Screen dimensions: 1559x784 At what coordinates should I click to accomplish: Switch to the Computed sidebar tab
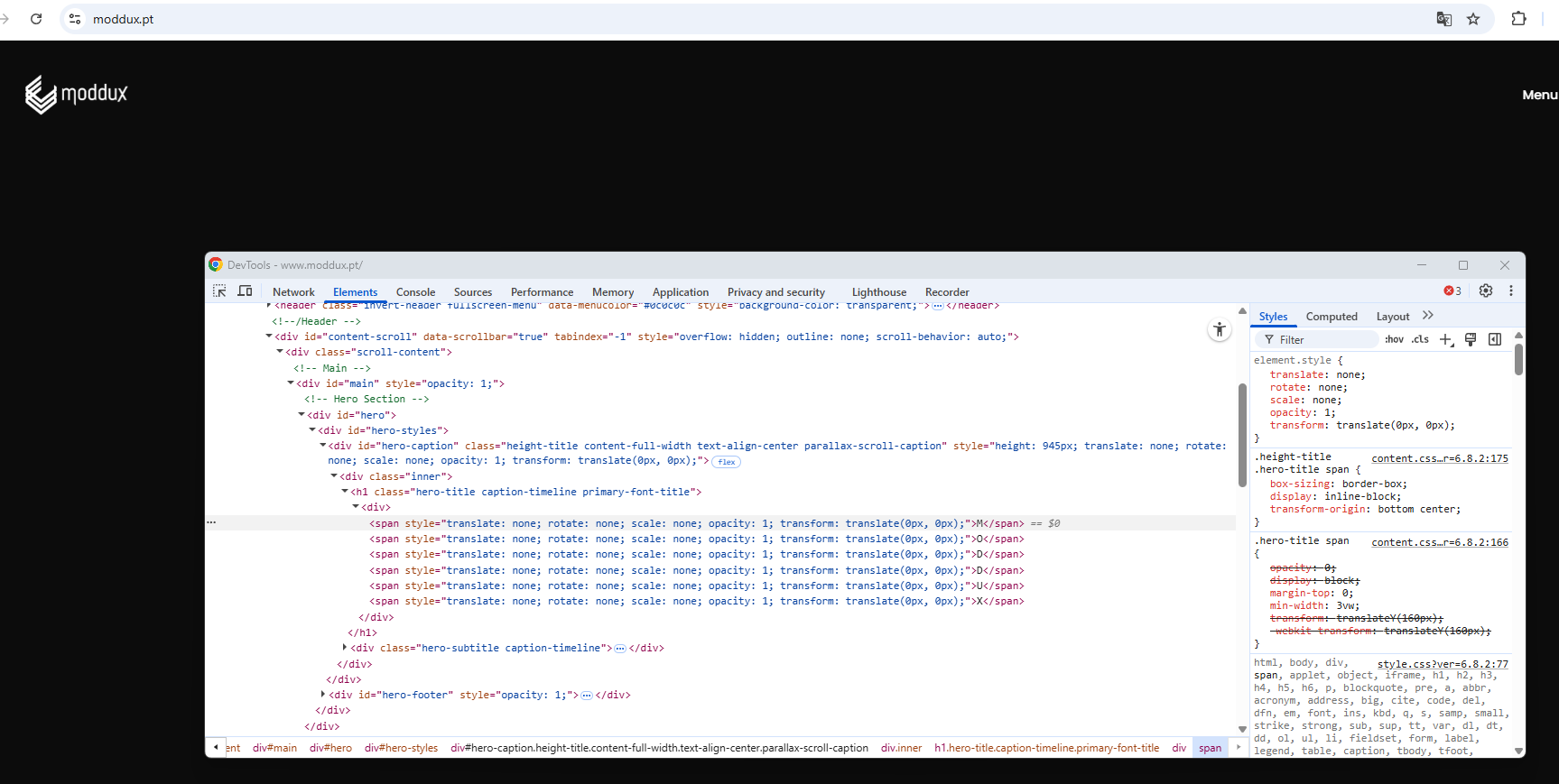pyautogui.click(x=1332, y=317)
